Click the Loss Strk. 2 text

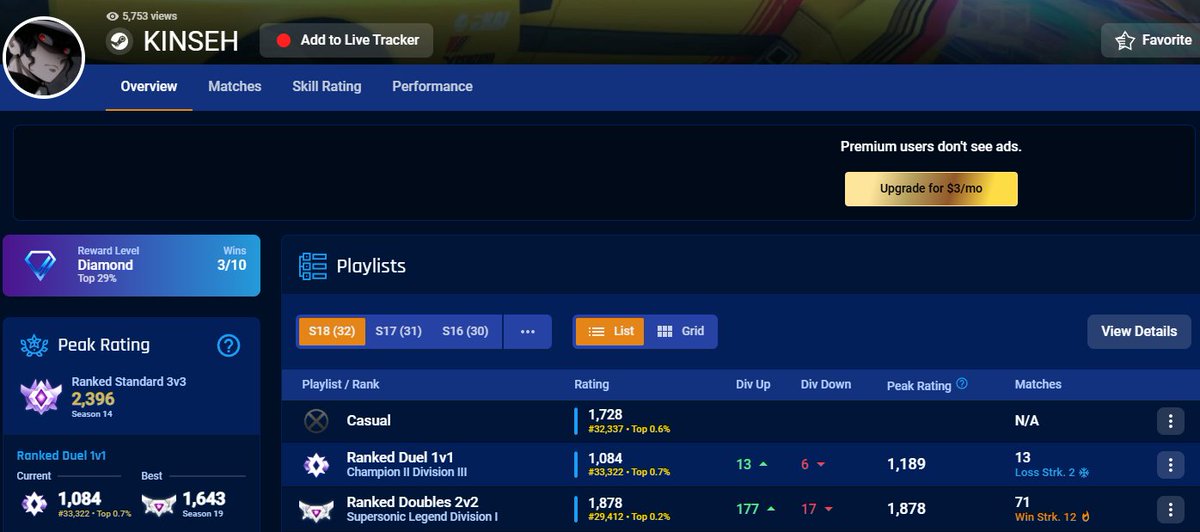point(1044,472)
